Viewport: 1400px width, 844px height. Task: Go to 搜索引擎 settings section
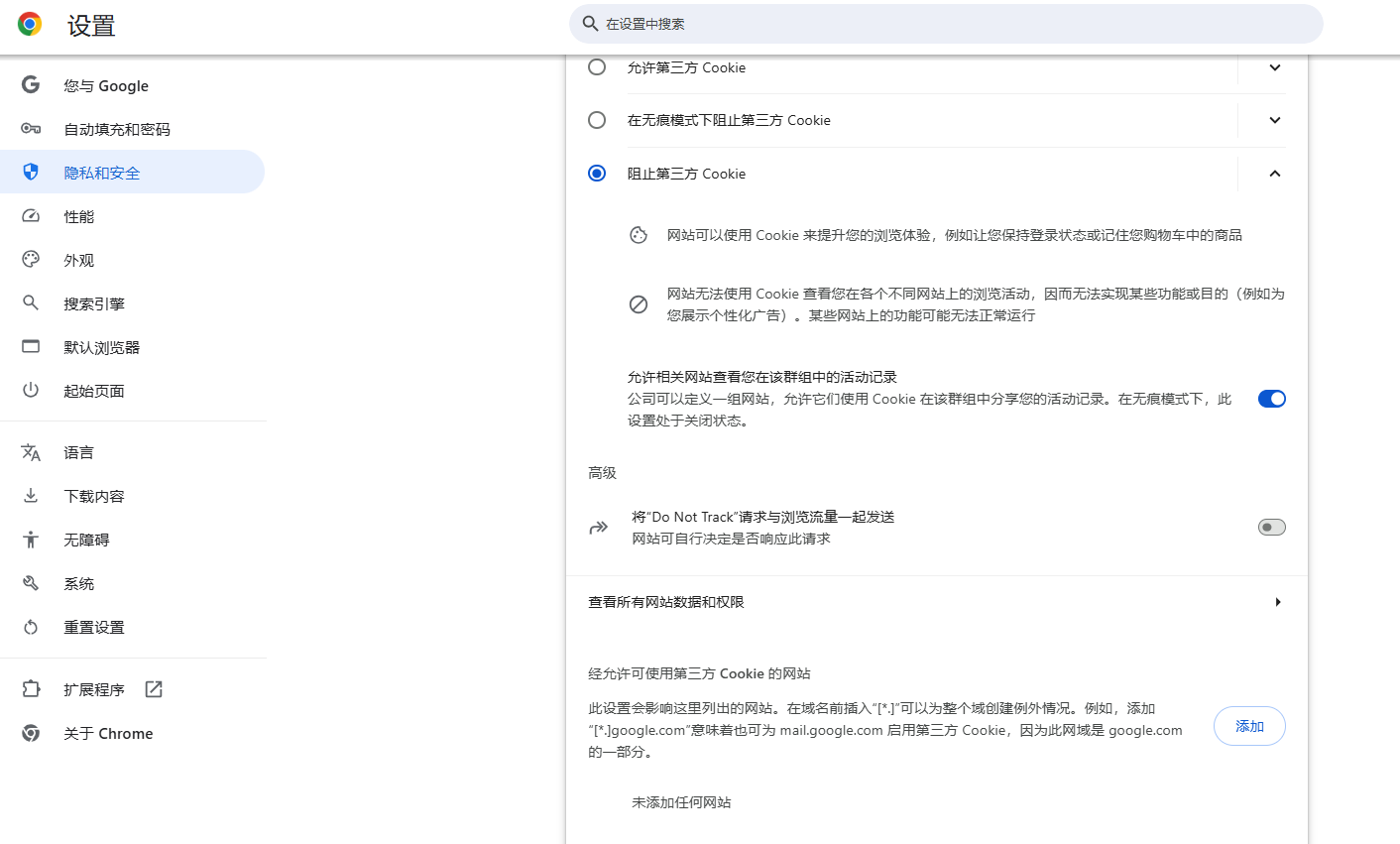(133, 303)
